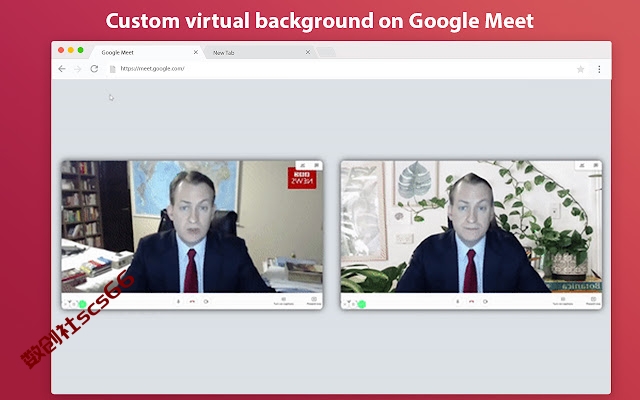Close the Google Meet tab

click(196, 52)
